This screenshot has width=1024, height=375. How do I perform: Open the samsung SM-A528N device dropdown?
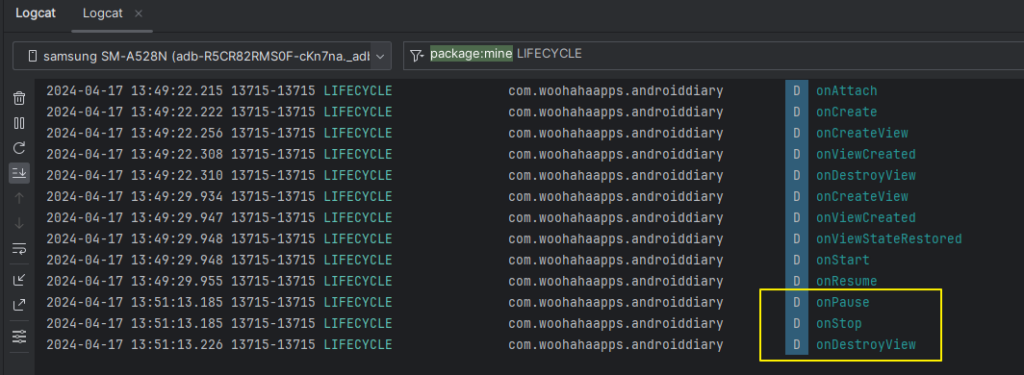click(202, 56)
